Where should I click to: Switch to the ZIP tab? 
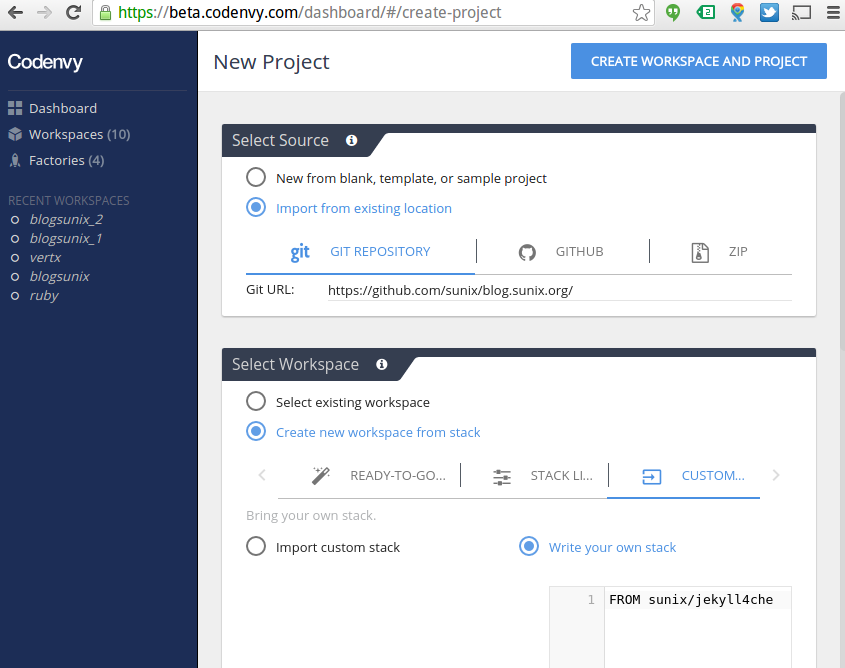coord(721,252)
